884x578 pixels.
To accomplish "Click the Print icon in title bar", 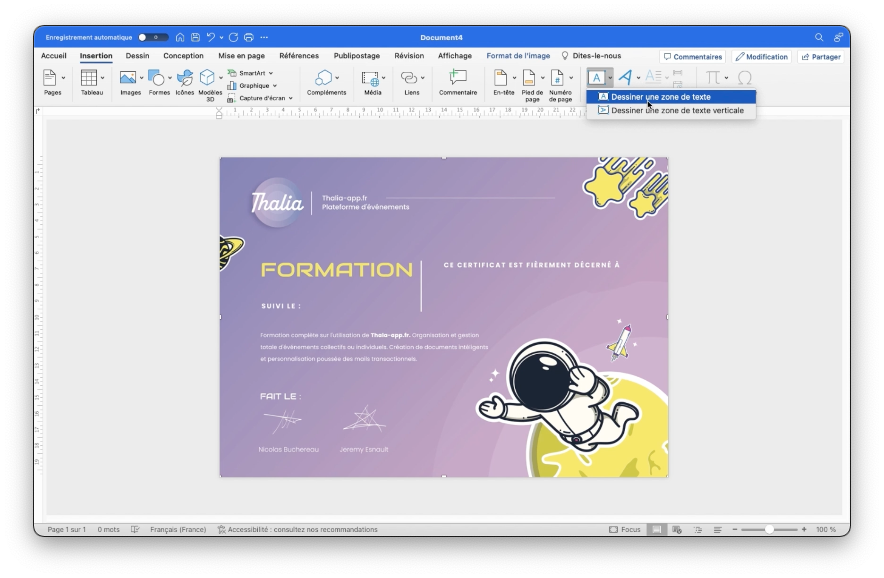I will click(248, 37).
